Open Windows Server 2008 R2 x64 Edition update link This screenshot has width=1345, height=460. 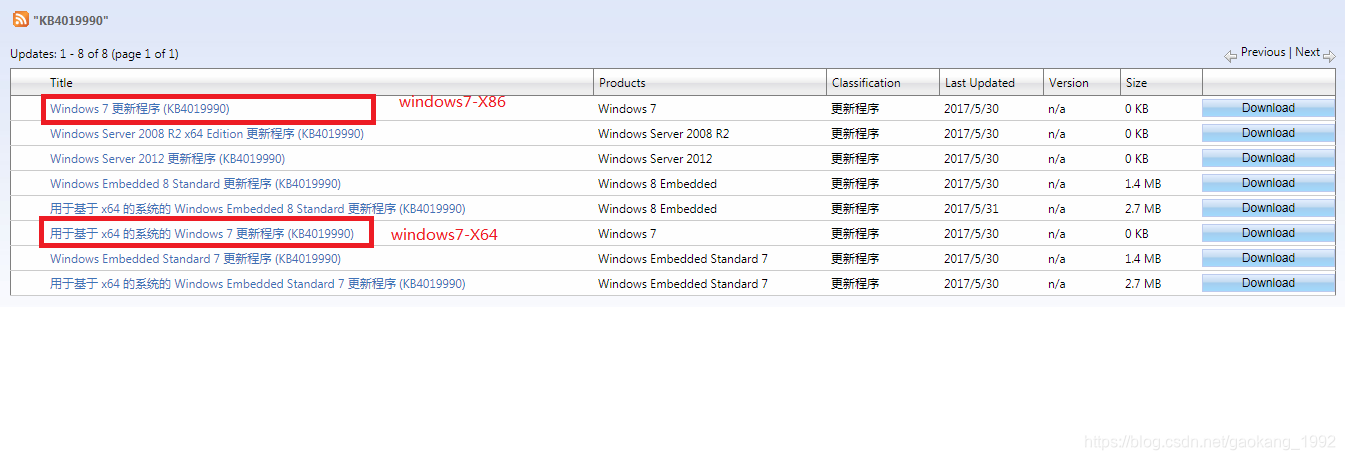tap(207, 133)
